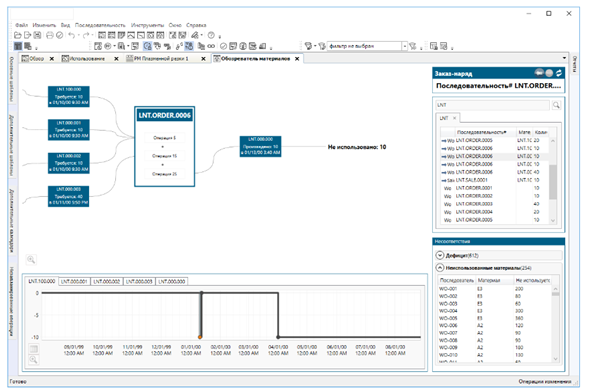Viewport: 596px width, 392px height.
Task: Close the LNT search result tab
Action: 455,118
